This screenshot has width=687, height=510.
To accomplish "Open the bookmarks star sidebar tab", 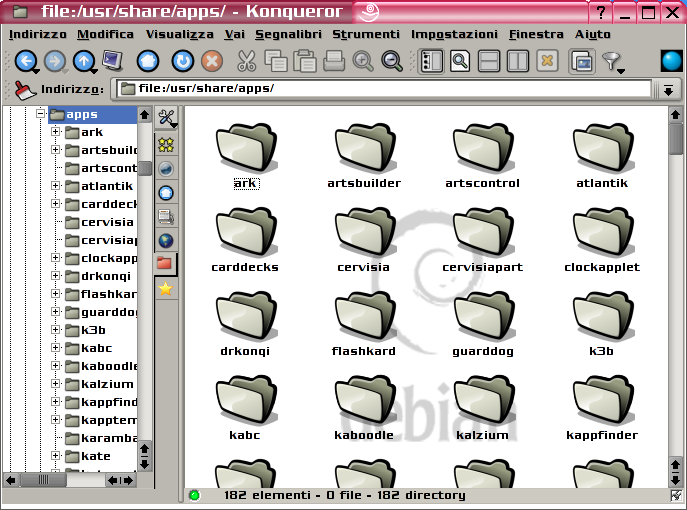I will [x=166, y=289].
